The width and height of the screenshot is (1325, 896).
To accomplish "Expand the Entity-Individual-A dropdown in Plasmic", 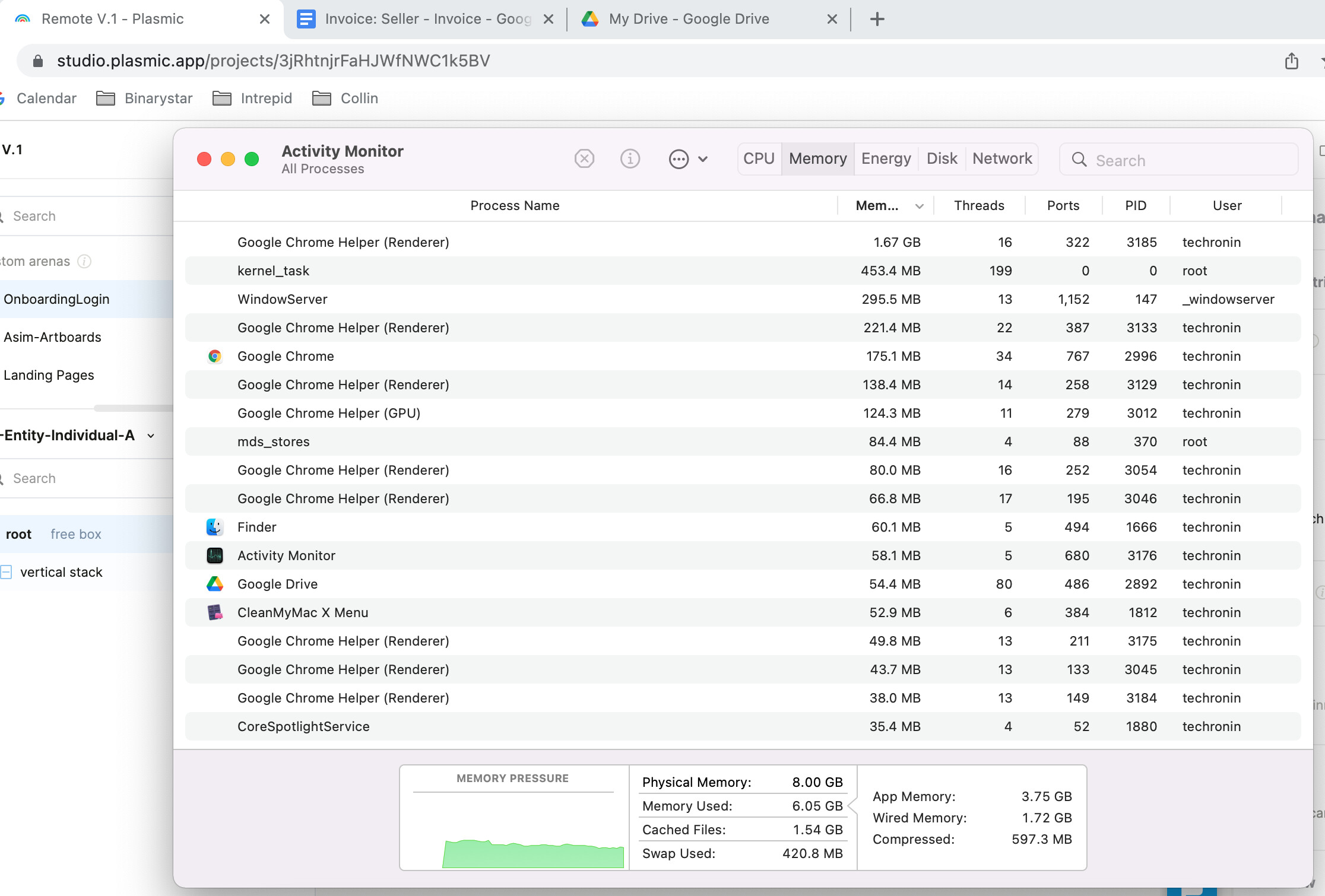I will 151,436.
